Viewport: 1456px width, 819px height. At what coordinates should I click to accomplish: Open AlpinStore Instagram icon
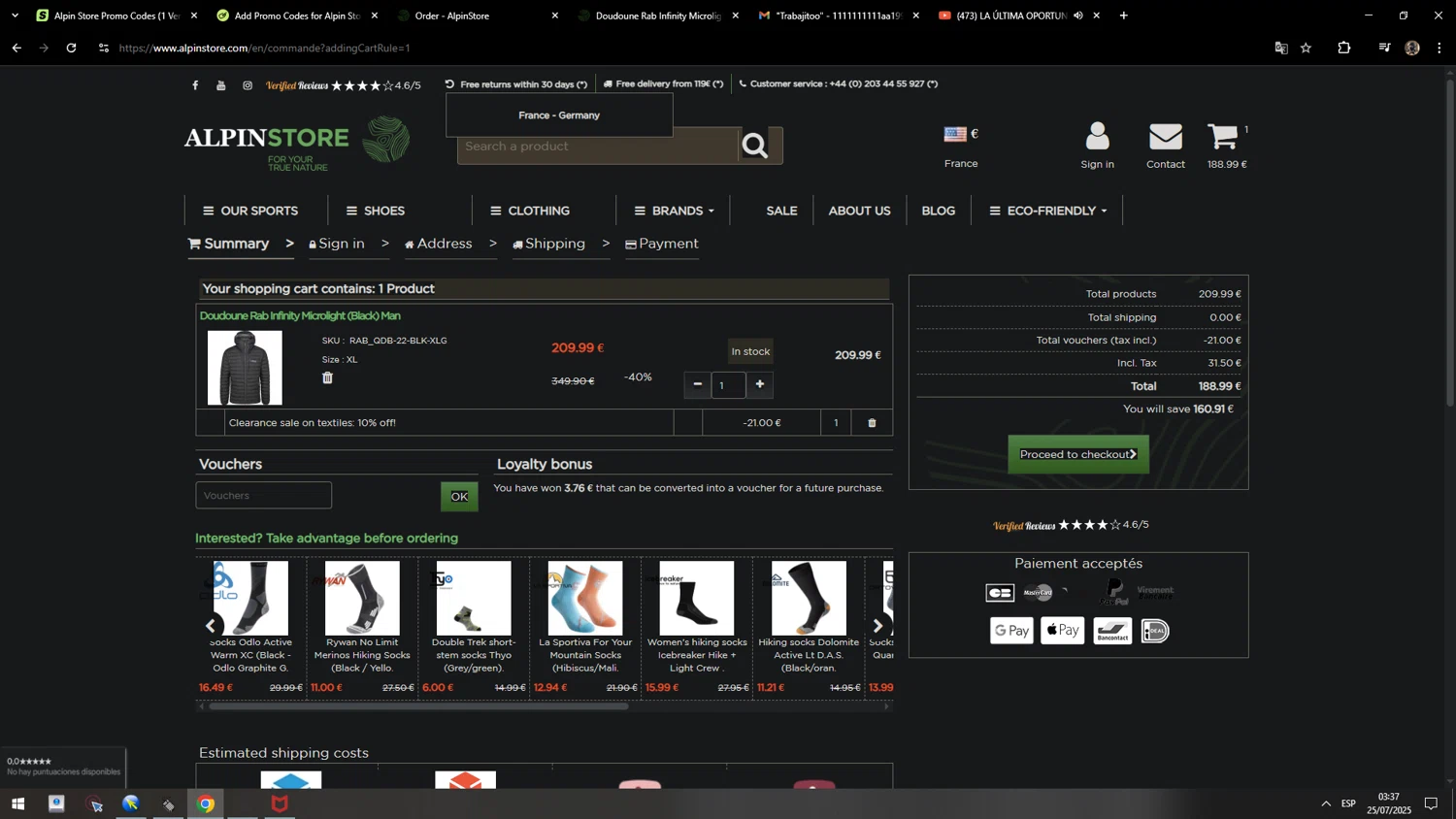coord(248,85)
